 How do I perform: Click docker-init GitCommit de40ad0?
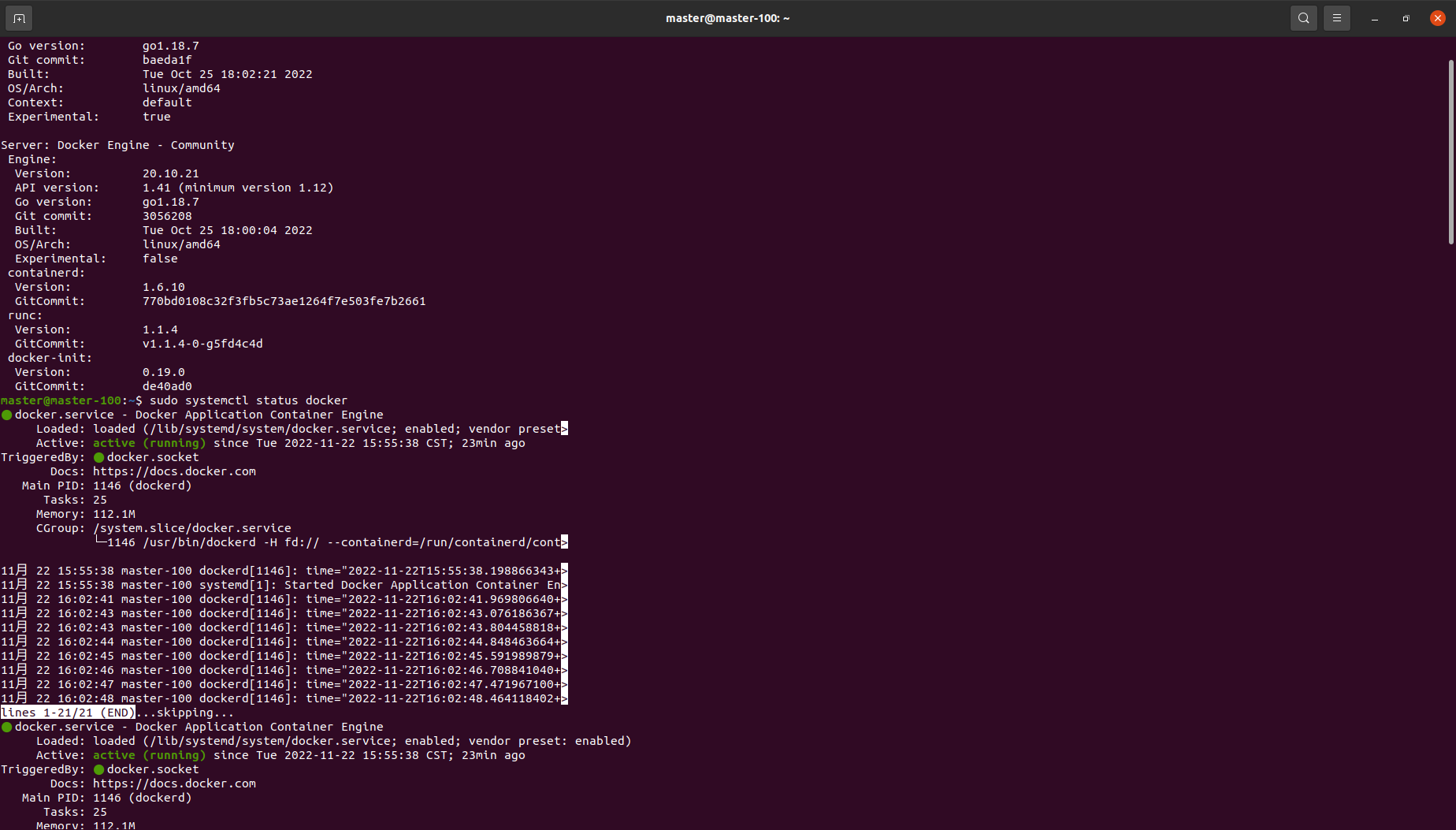coord(167,386)
